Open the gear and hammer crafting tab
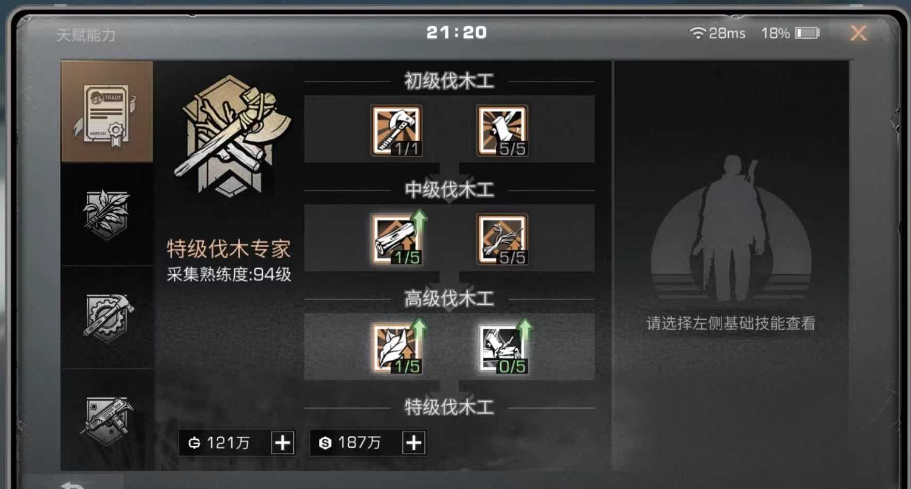 [x=107, y=317]
